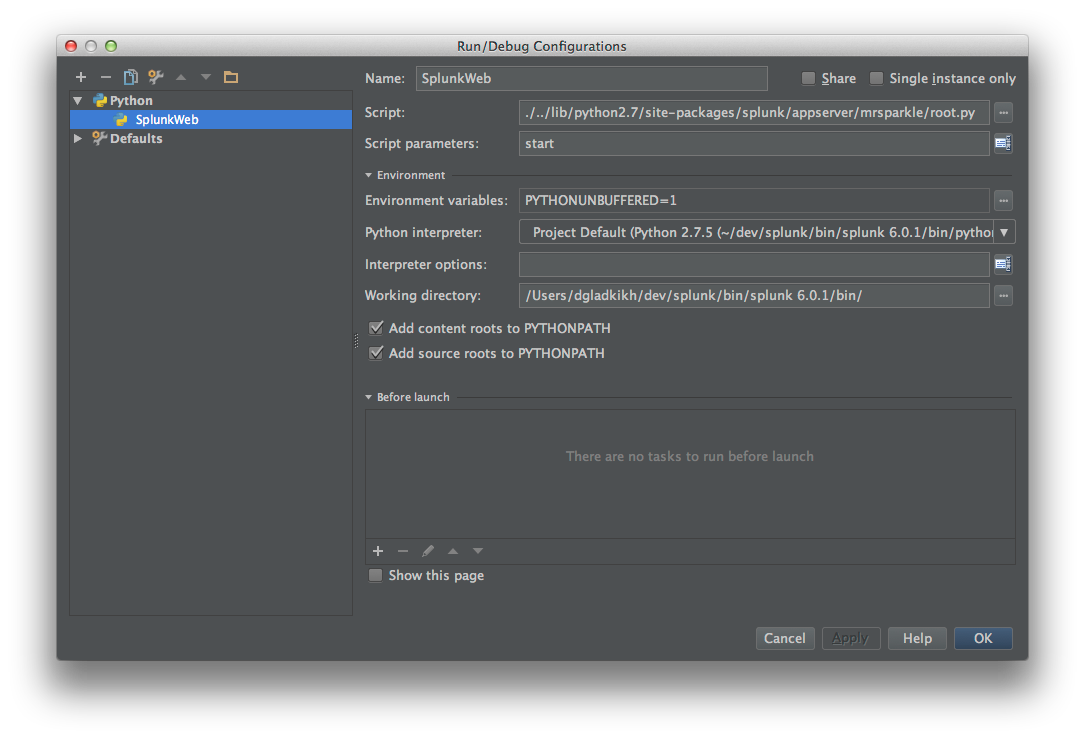Edit Environment variables with the ellipsis button
Image resolution: width=1085 pixels, height=739 pixels.
point(1003,201)
